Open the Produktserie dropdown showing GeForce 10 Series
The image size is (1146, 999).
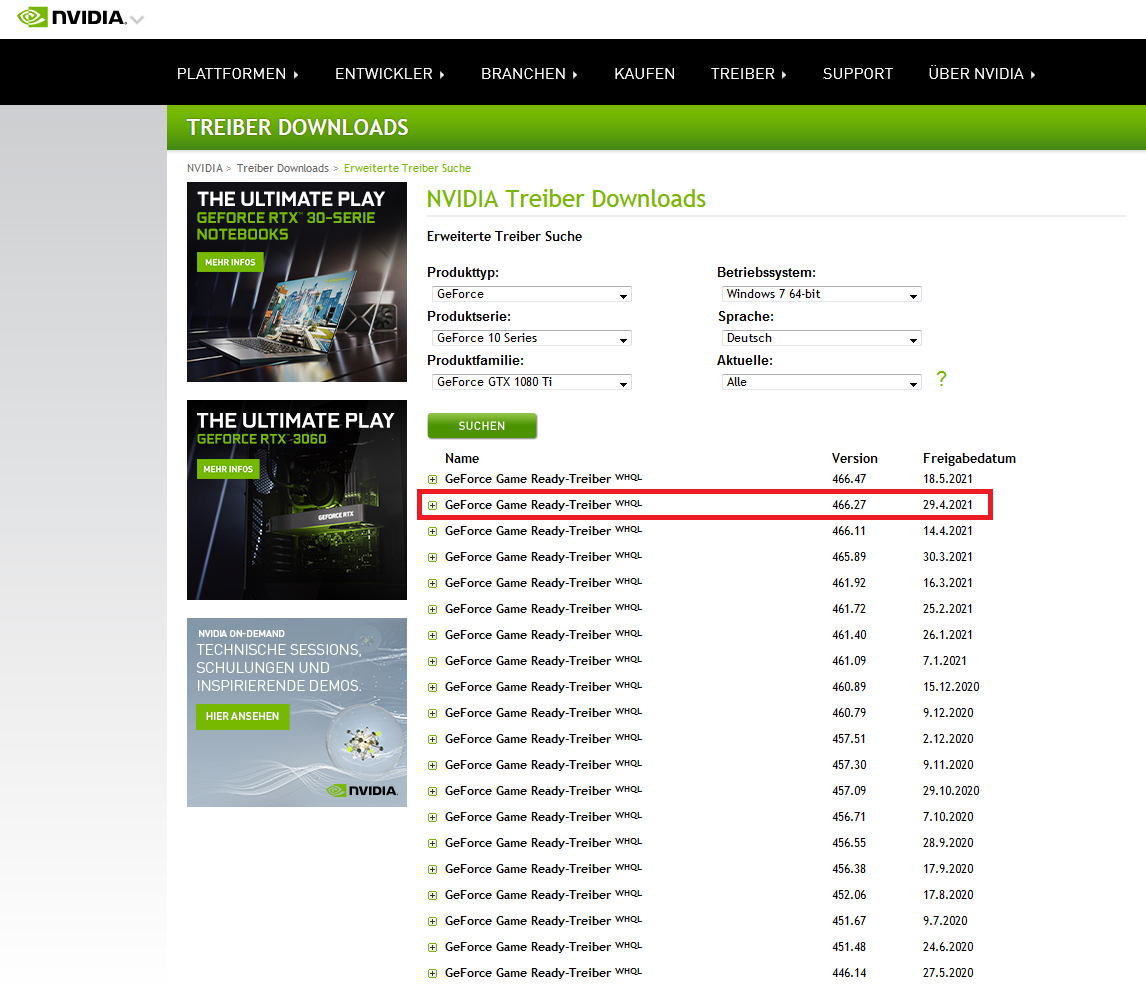tap(531, 338)
